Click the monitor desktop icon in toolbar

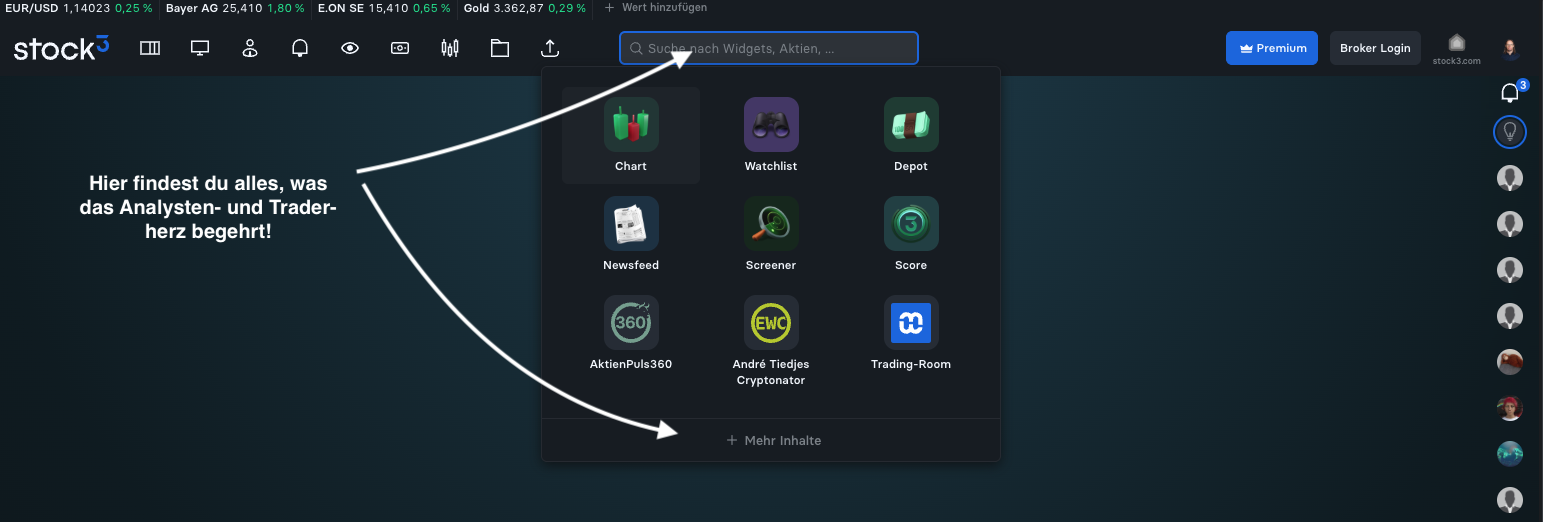click(200, 48)
